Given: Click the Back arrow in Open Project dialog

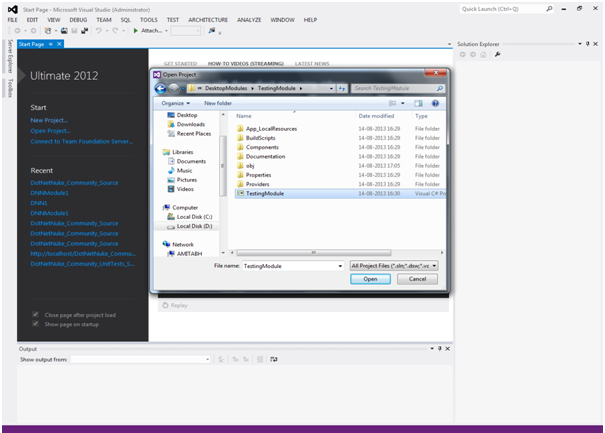Looking at the screenshot, I should pyautogui.click(x=161, y=89).
